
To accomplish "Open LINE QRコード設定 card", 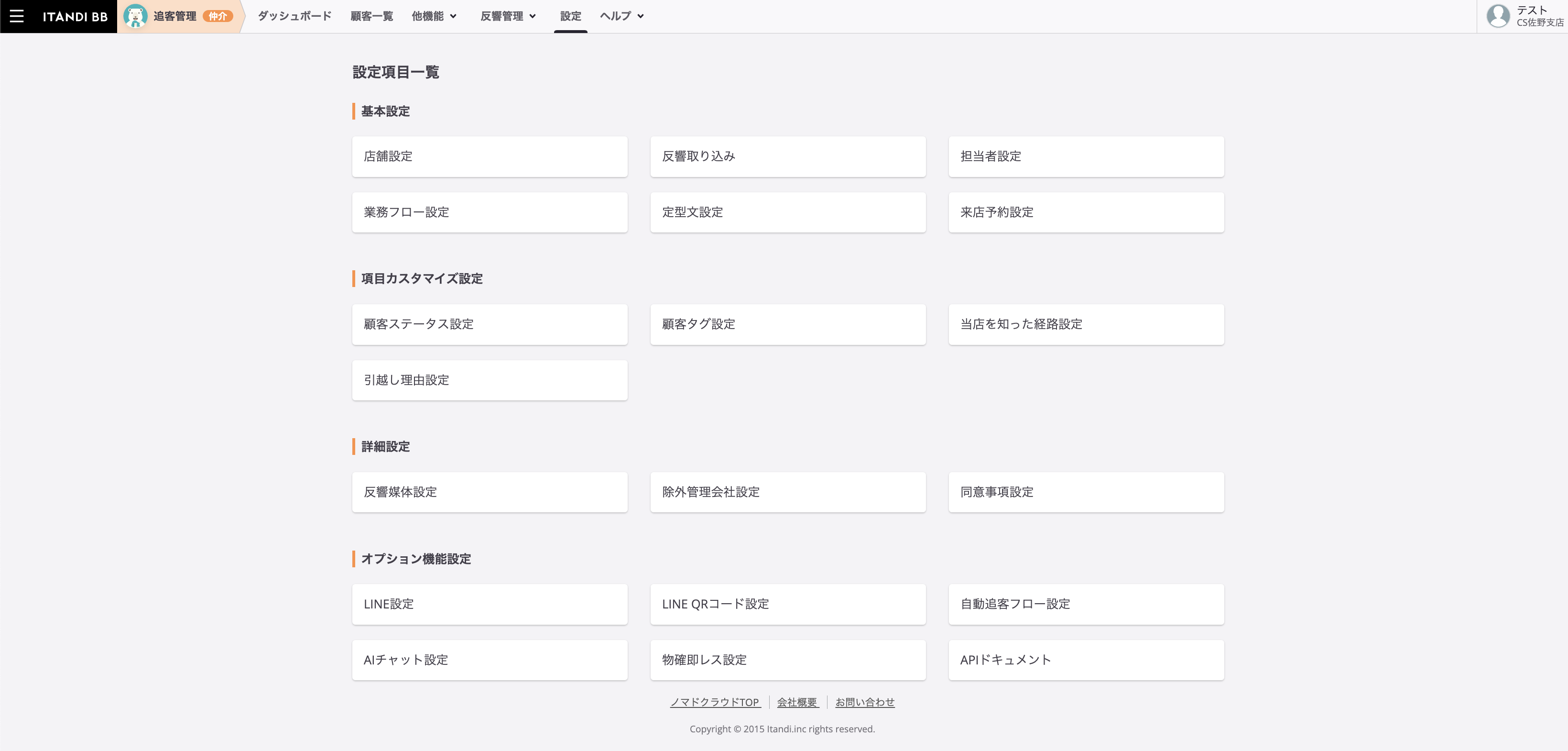I will click(x=788, y=604).
